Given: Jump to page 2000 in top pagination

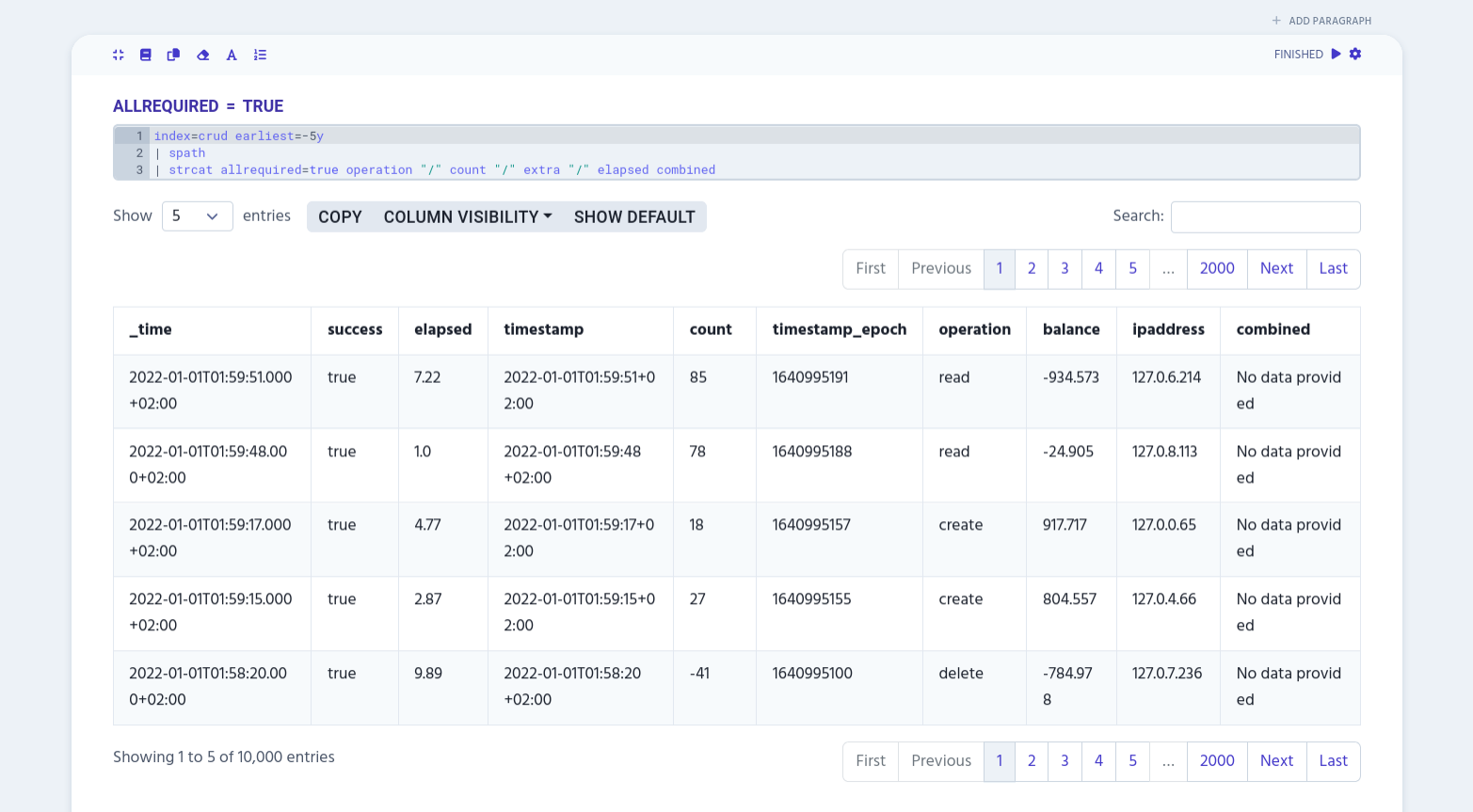Looking at the screenshot, I should [x=1217, y=269].
